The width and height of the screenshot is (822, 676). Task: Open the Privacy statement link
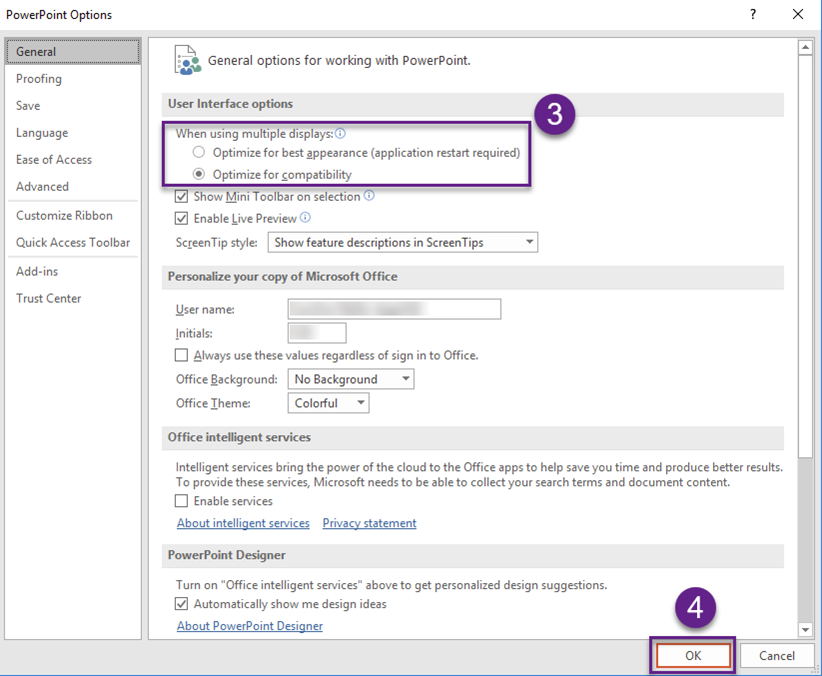(x=370, y=523)
